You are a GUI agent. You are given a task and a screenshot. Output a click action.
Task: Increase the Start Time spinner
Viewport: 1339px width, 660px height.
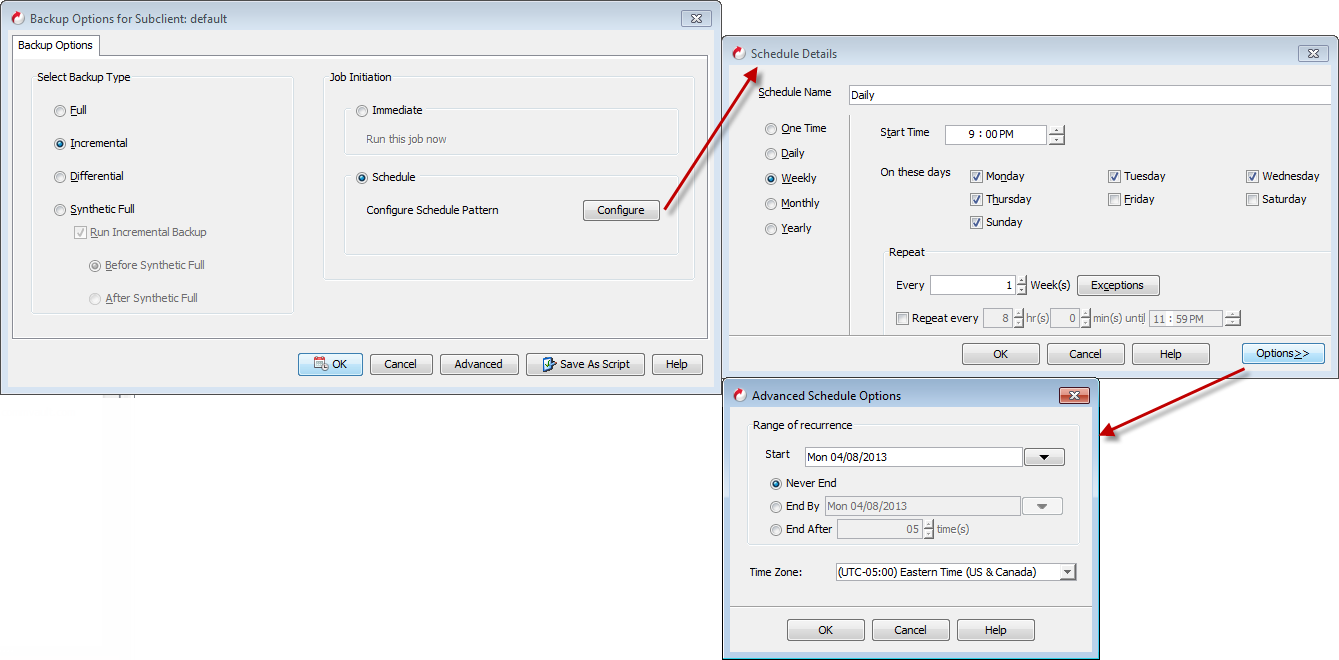1057,129
